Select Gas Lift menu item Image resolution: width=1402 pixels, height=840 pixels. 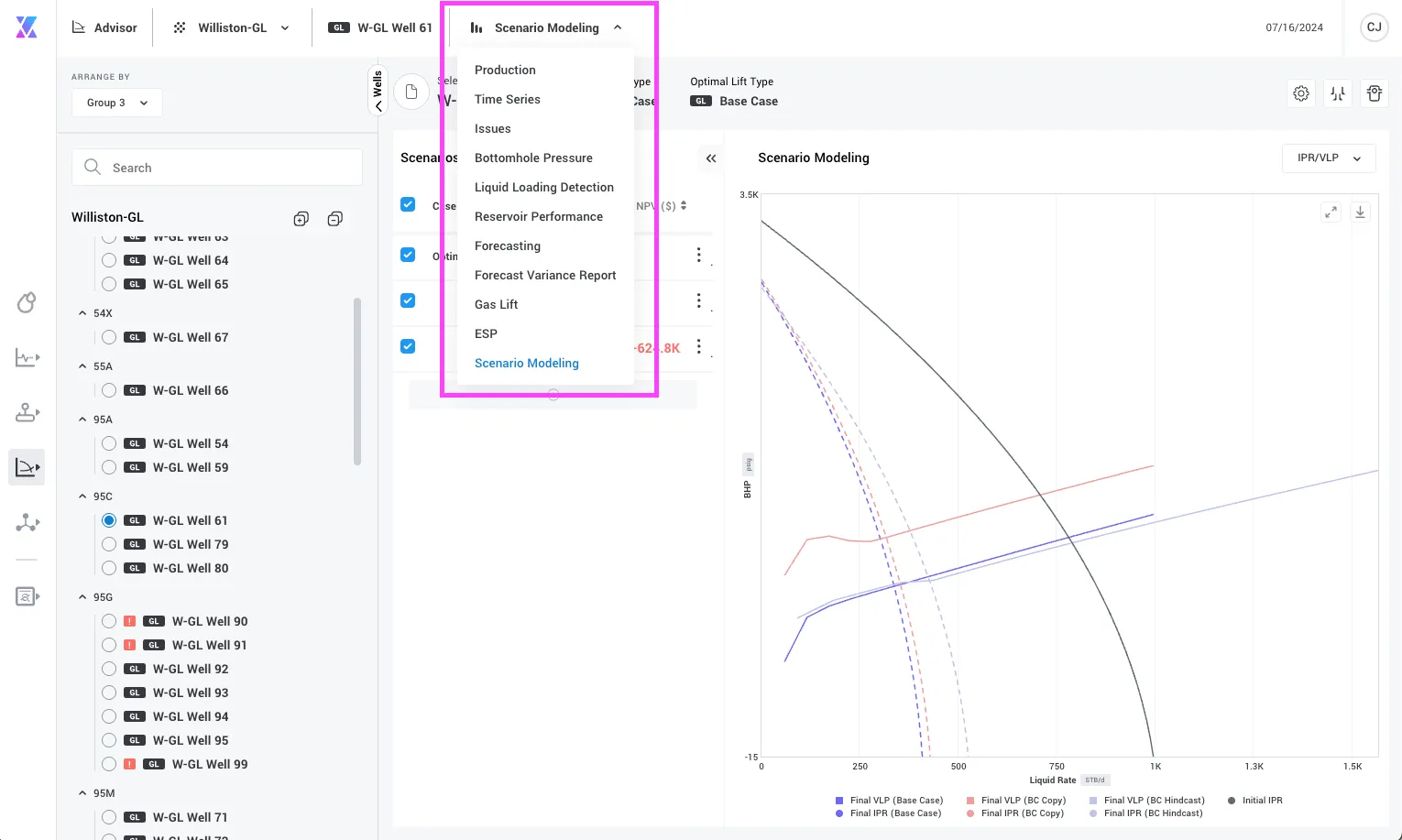[496, 304]
